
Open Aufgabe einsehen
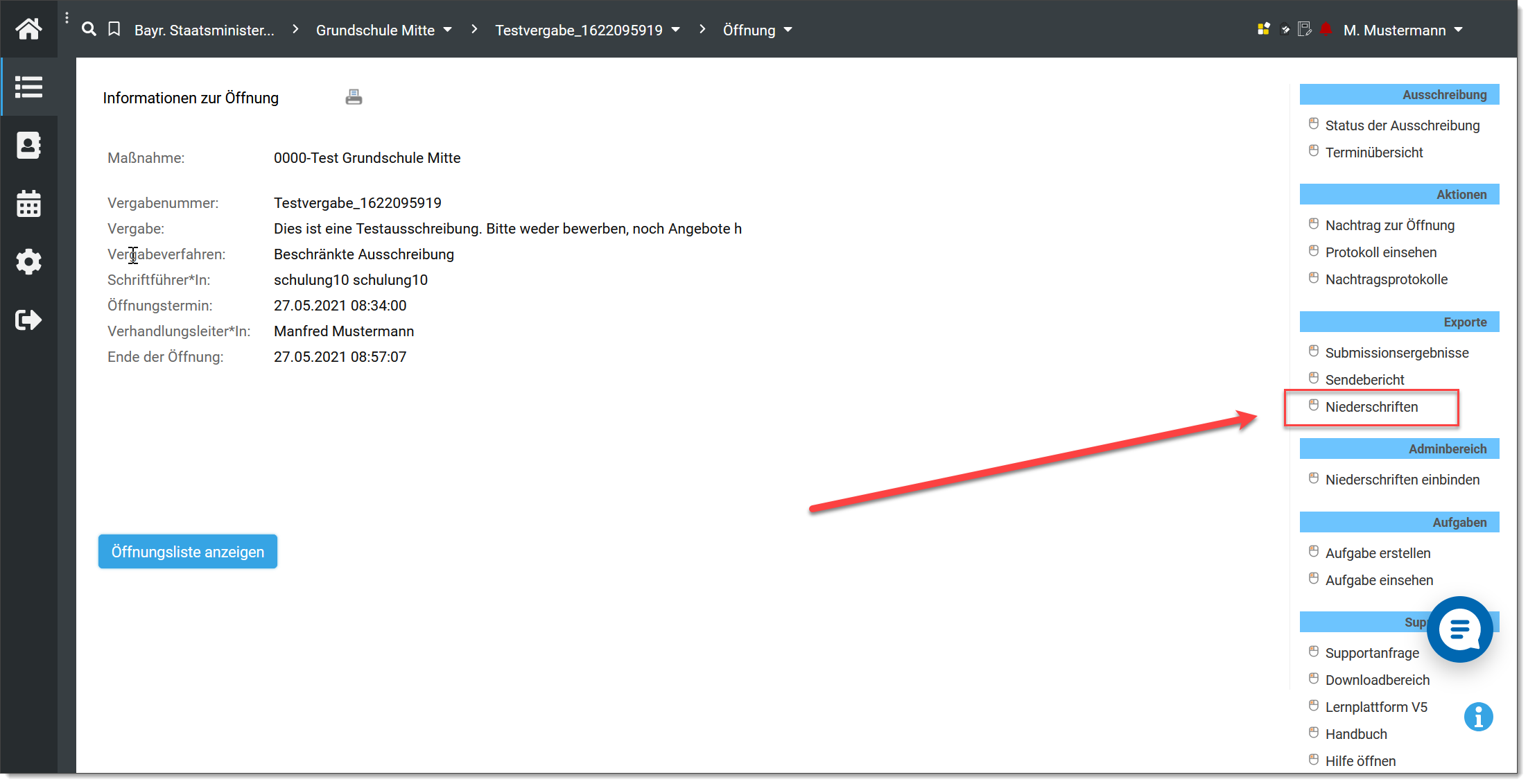pos(1379,580)
